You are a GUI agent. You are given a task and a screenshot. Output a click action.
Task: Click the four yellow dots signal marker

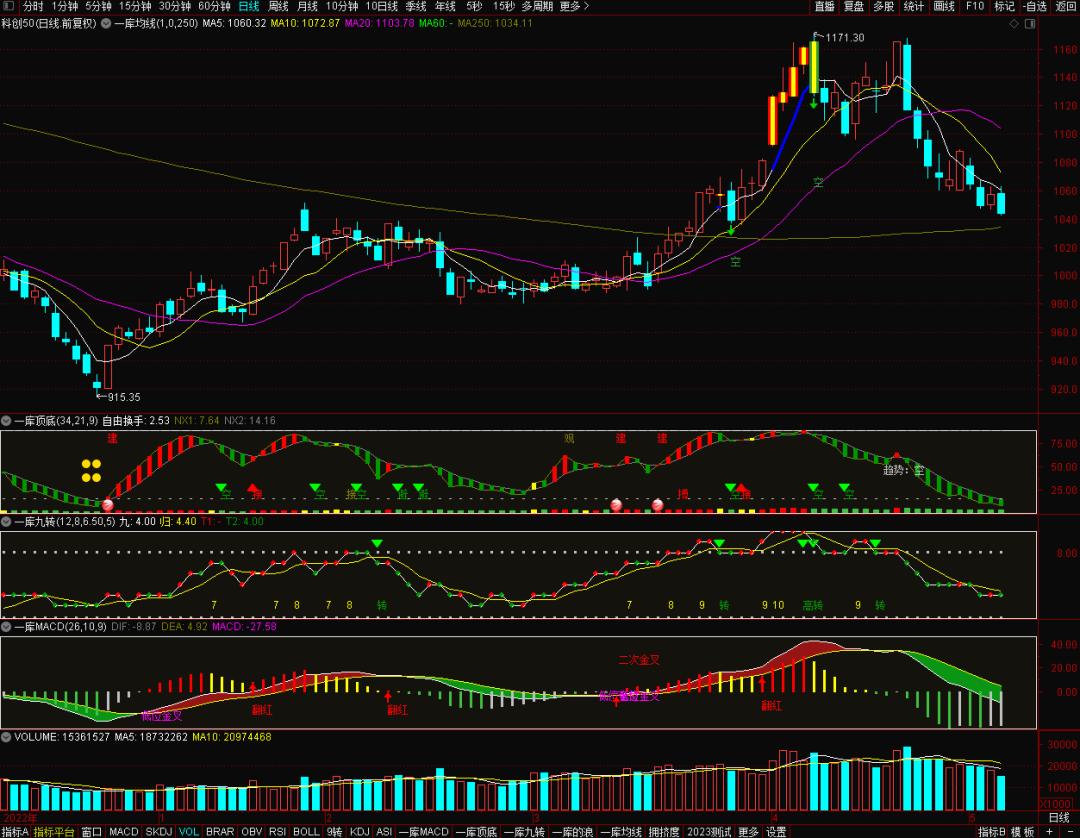click(91, 471)
